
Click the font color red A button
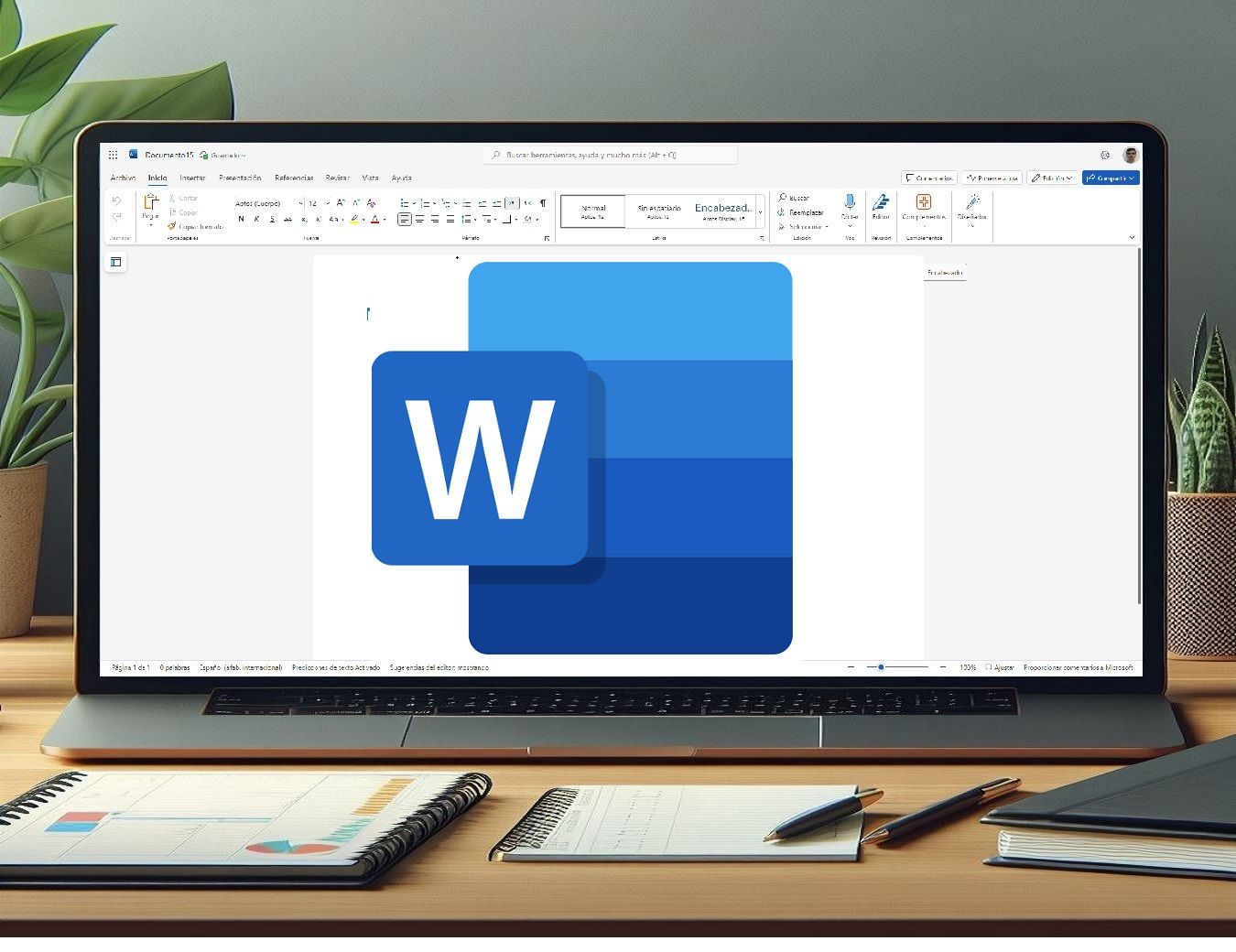click(x=374, y=220)
